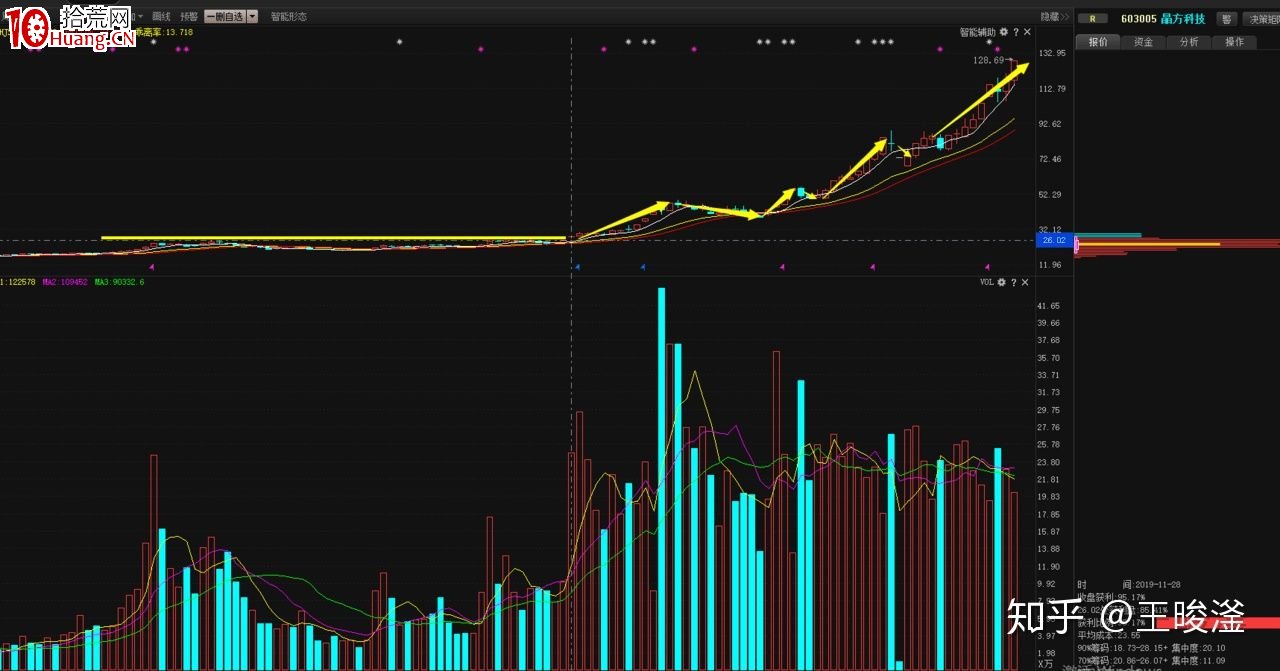Click the yellow R badge beside stock code
The width and height of the screenshot is (1280, 671).
[x=1093, y=18]
